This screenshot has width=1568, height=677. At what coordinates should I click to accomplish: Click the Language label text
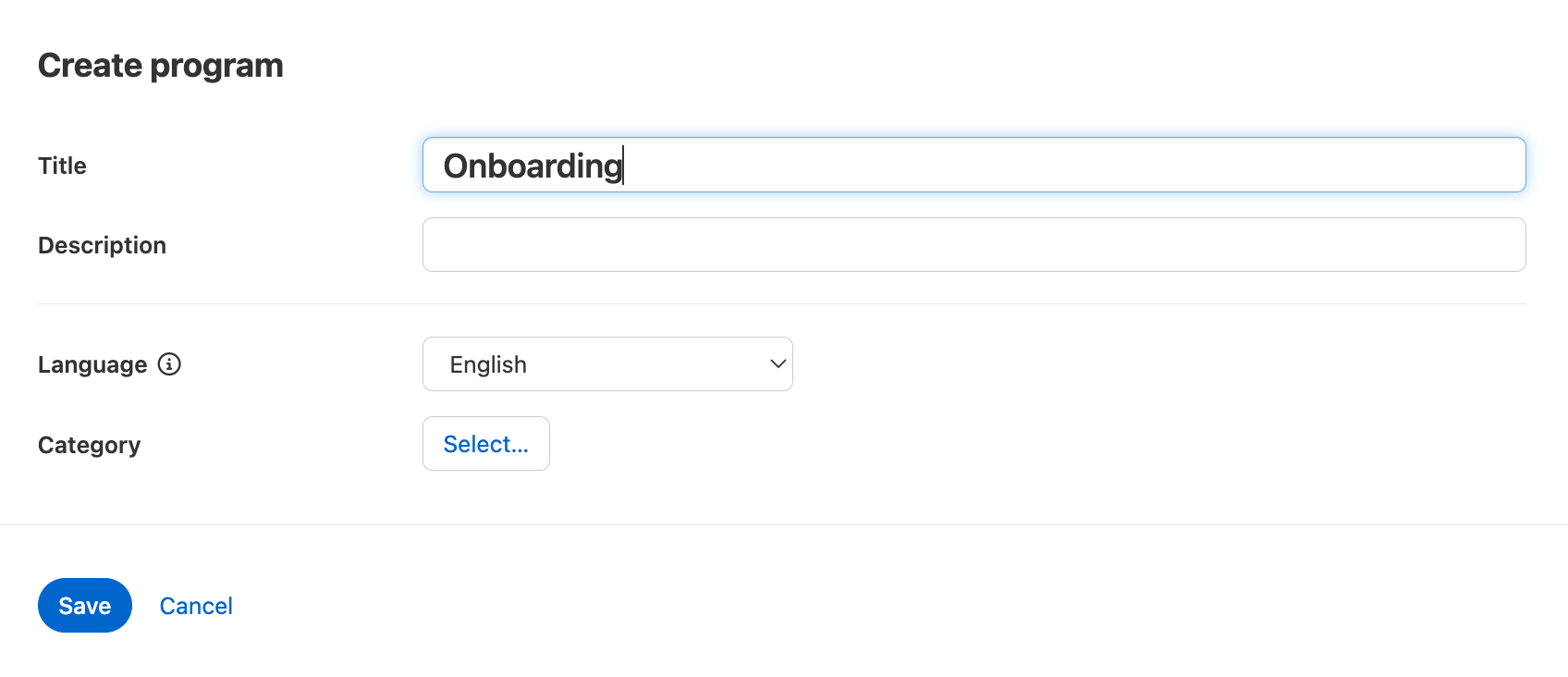92,365
